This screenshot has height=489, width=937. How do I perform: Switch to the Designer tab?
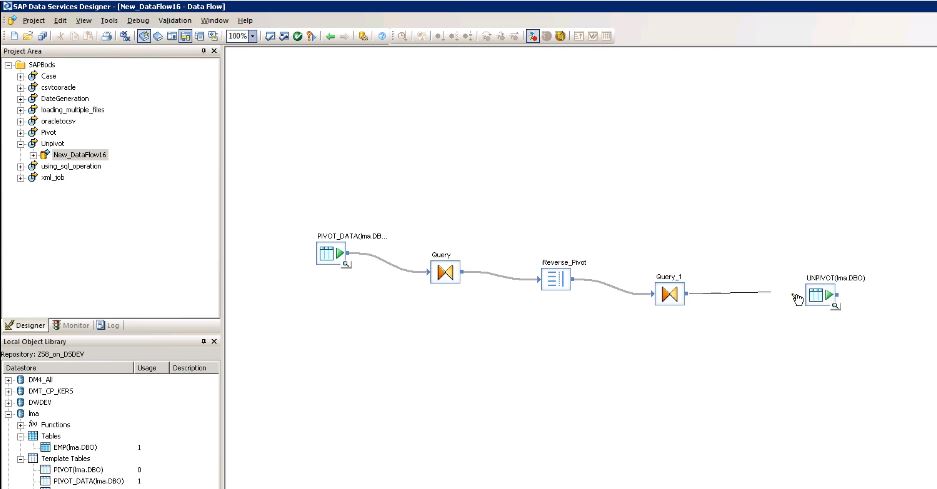(x=25, y=325)
